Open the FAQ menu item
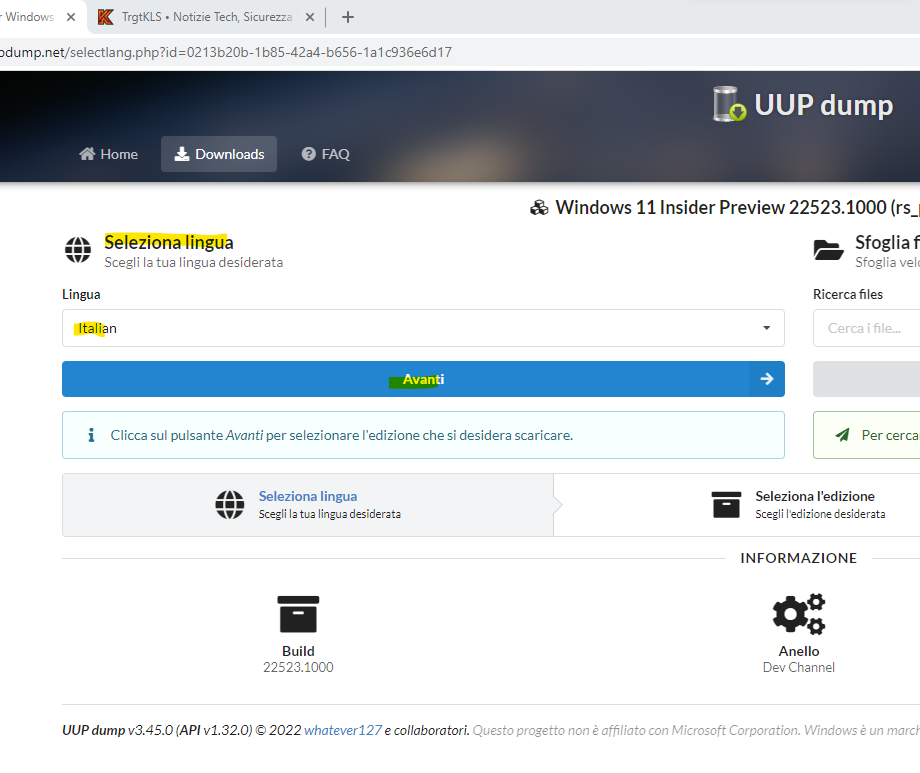This screenshot has width=920, height=773. (325, 154)
